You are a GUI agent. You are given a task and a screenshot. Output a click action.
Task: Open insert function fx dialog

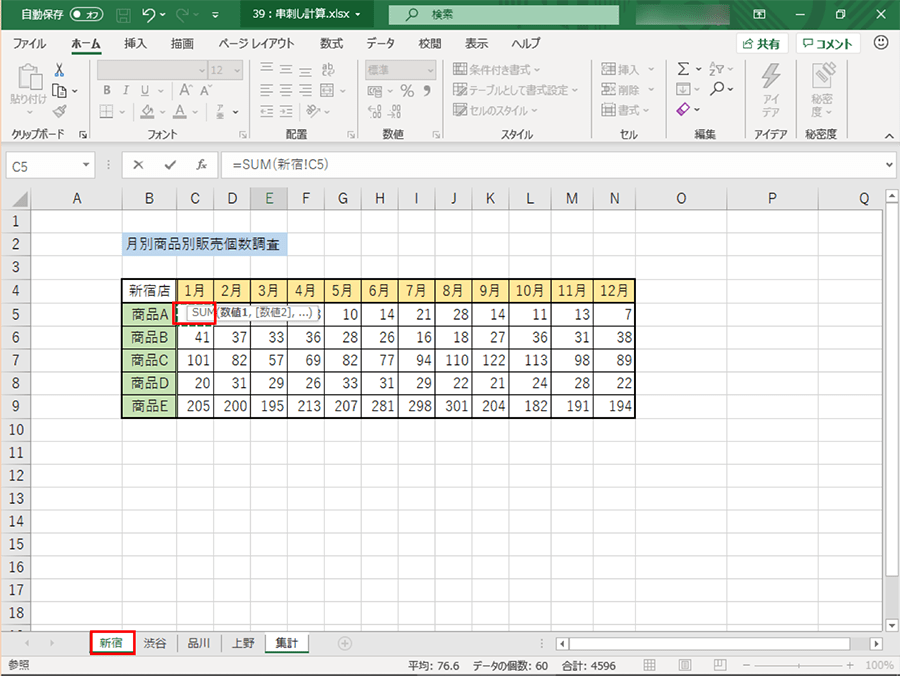[x=201, y=165]
